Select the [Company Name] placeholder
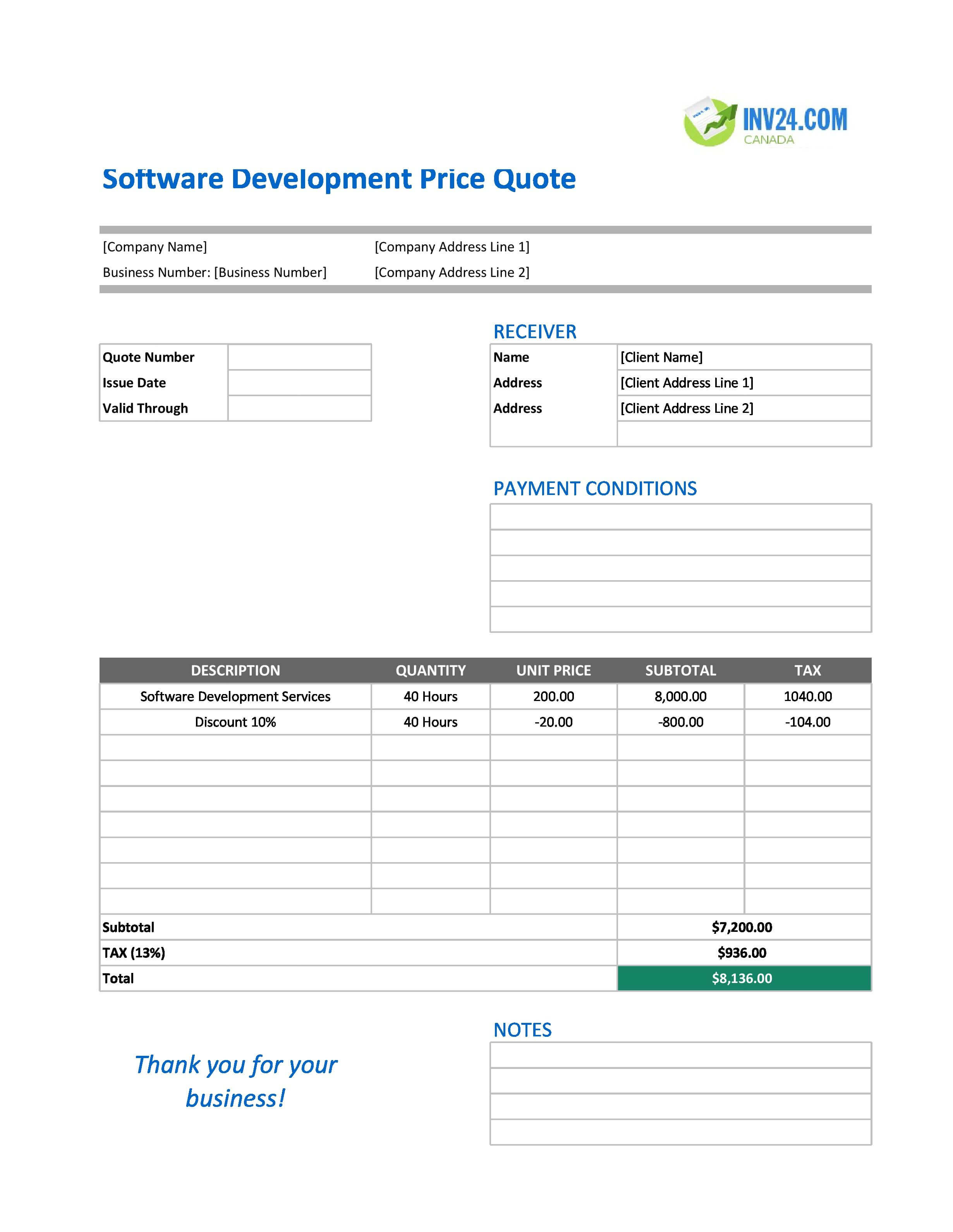953x1232 pixels. [155, 246]
